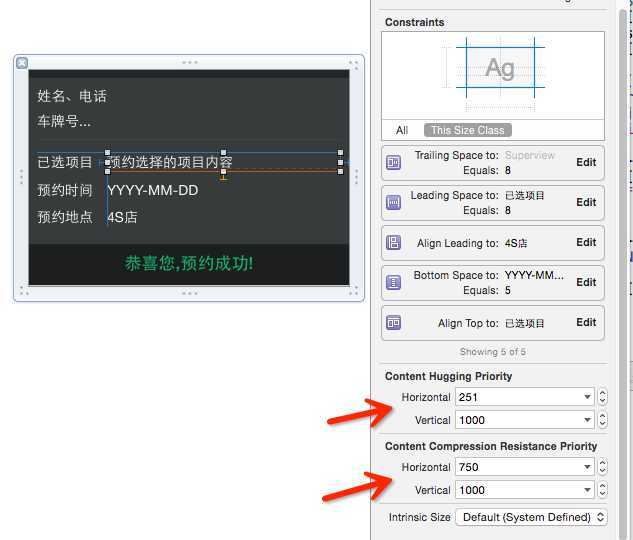The height and width of the screenshot is (540, 633).
Task: Click the Align Leading constraint icon
Action: [x=394, y=243]
